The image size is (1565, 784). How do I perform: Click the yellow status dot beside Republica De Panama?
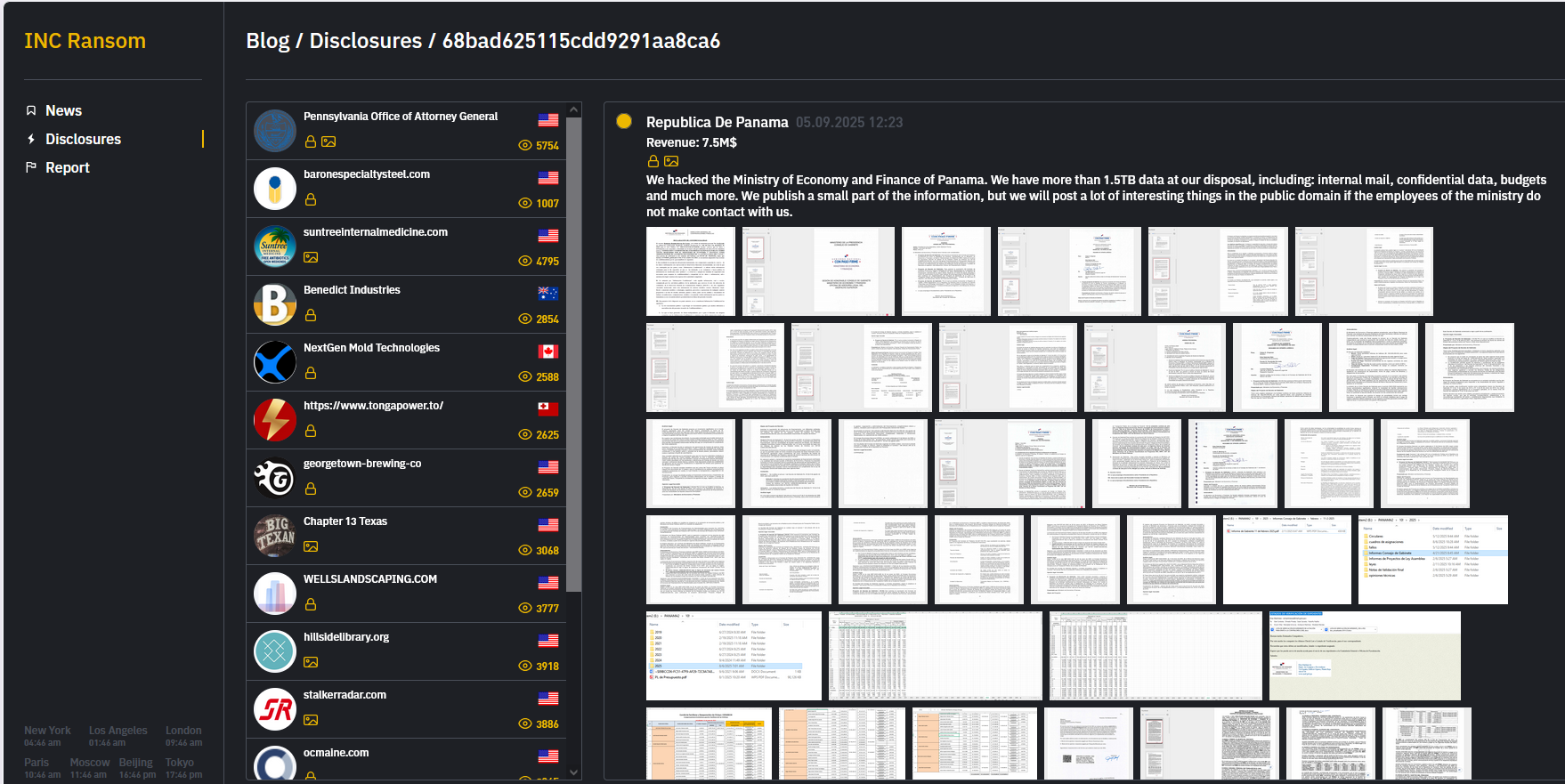tap(624, 121)
